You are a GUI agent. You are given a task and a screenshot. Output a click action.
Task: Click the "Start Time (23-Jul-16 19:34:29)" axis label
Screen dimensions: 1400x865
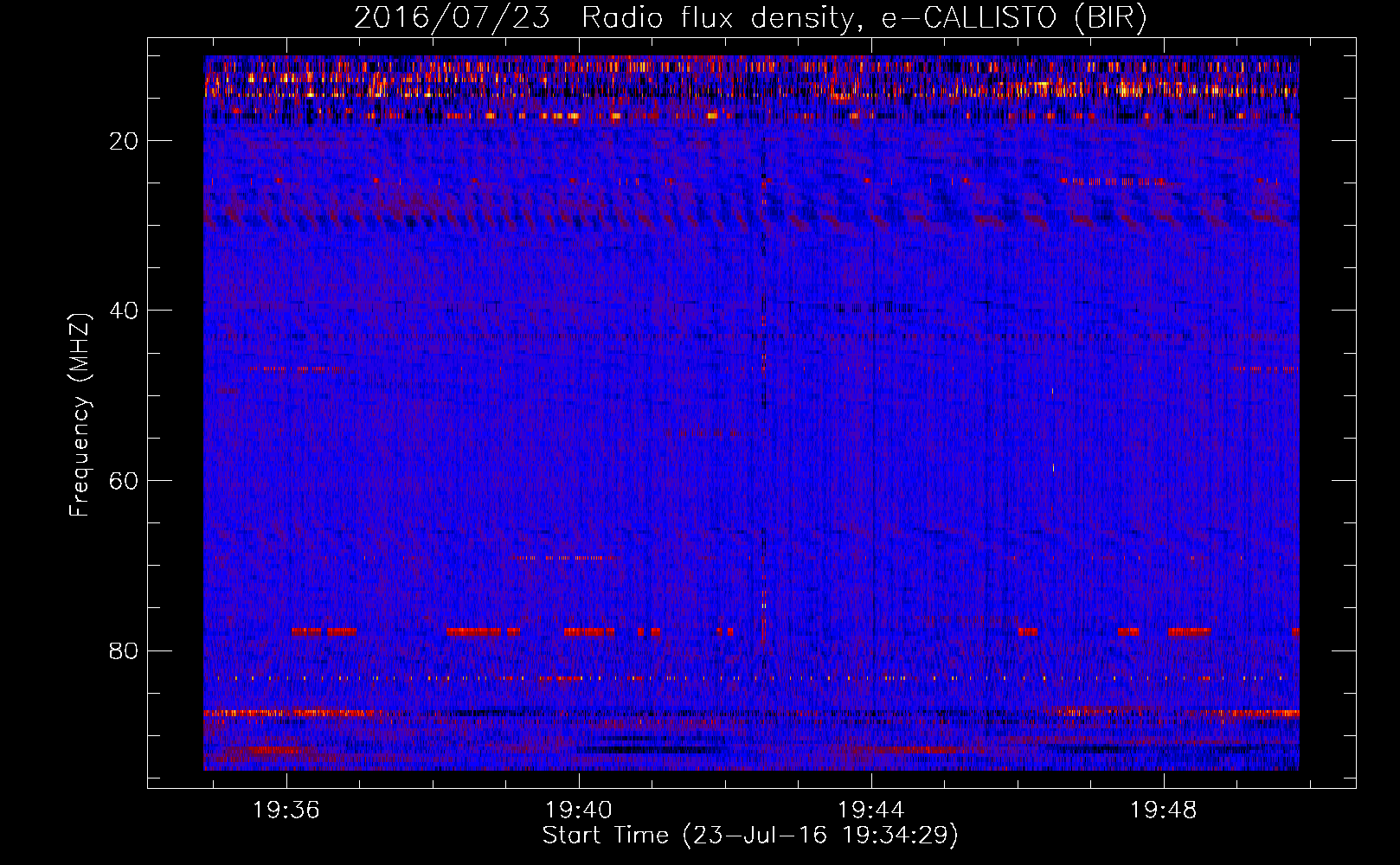coord(750,836)
